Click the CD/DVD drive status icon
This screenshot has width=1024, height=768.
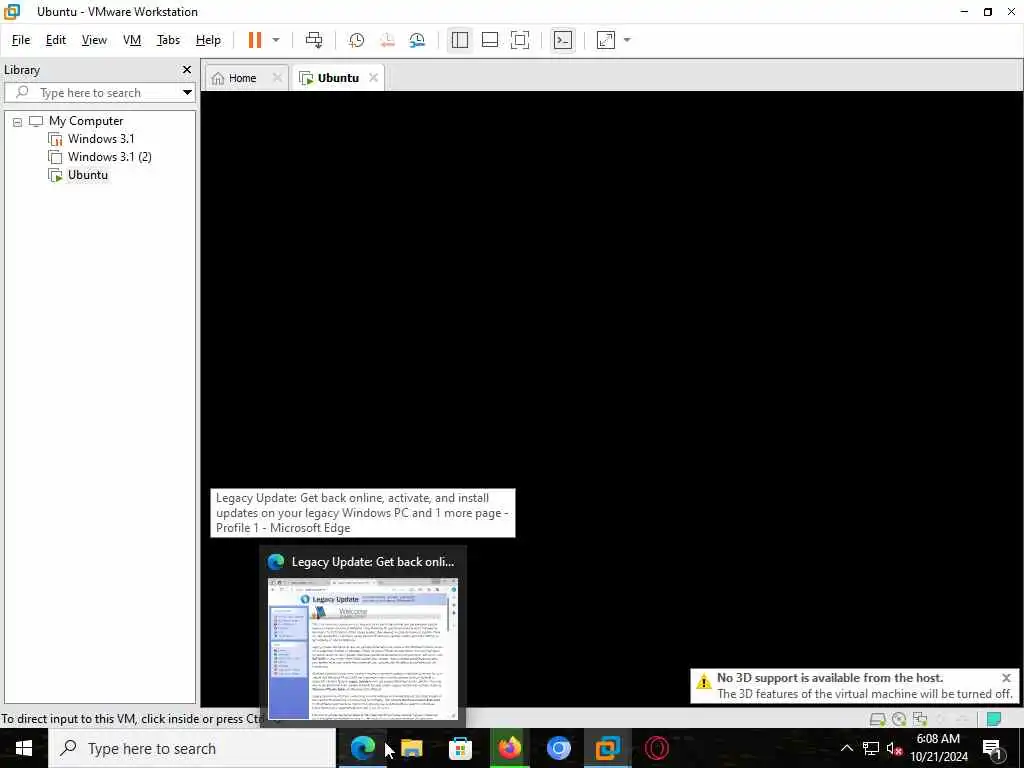click(x=899, y=719)
